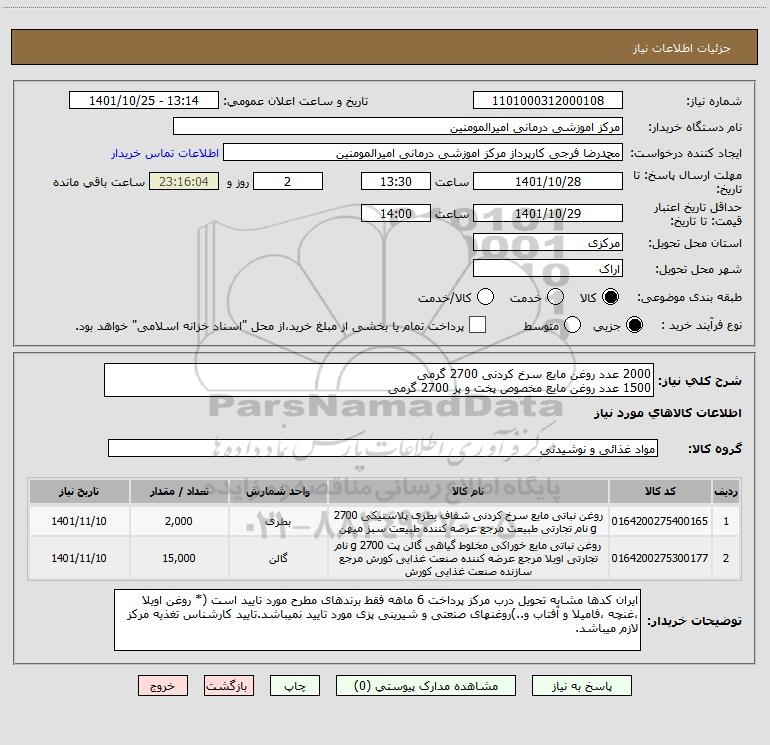Click the پاسخ به نیاز button

point(582,686)
